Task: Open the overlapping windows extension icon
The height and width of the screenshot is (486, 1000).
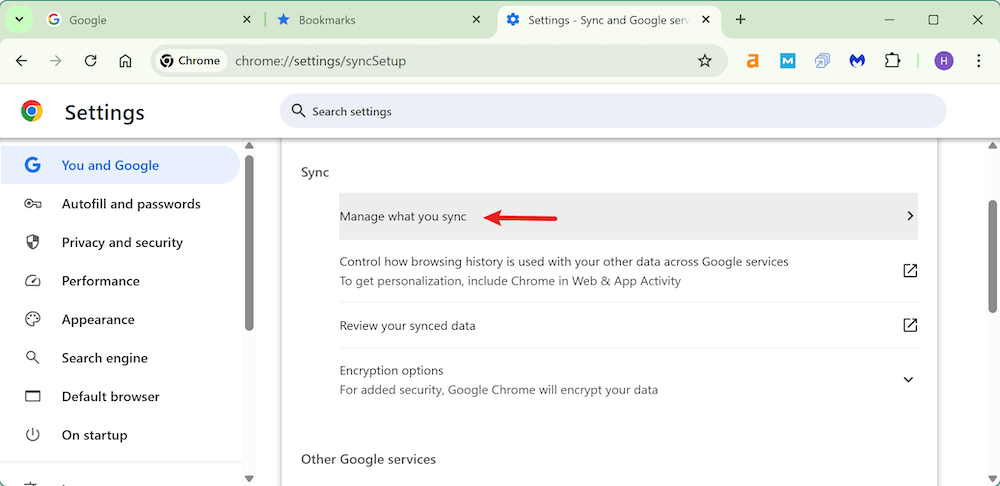Action: (822, 61)
